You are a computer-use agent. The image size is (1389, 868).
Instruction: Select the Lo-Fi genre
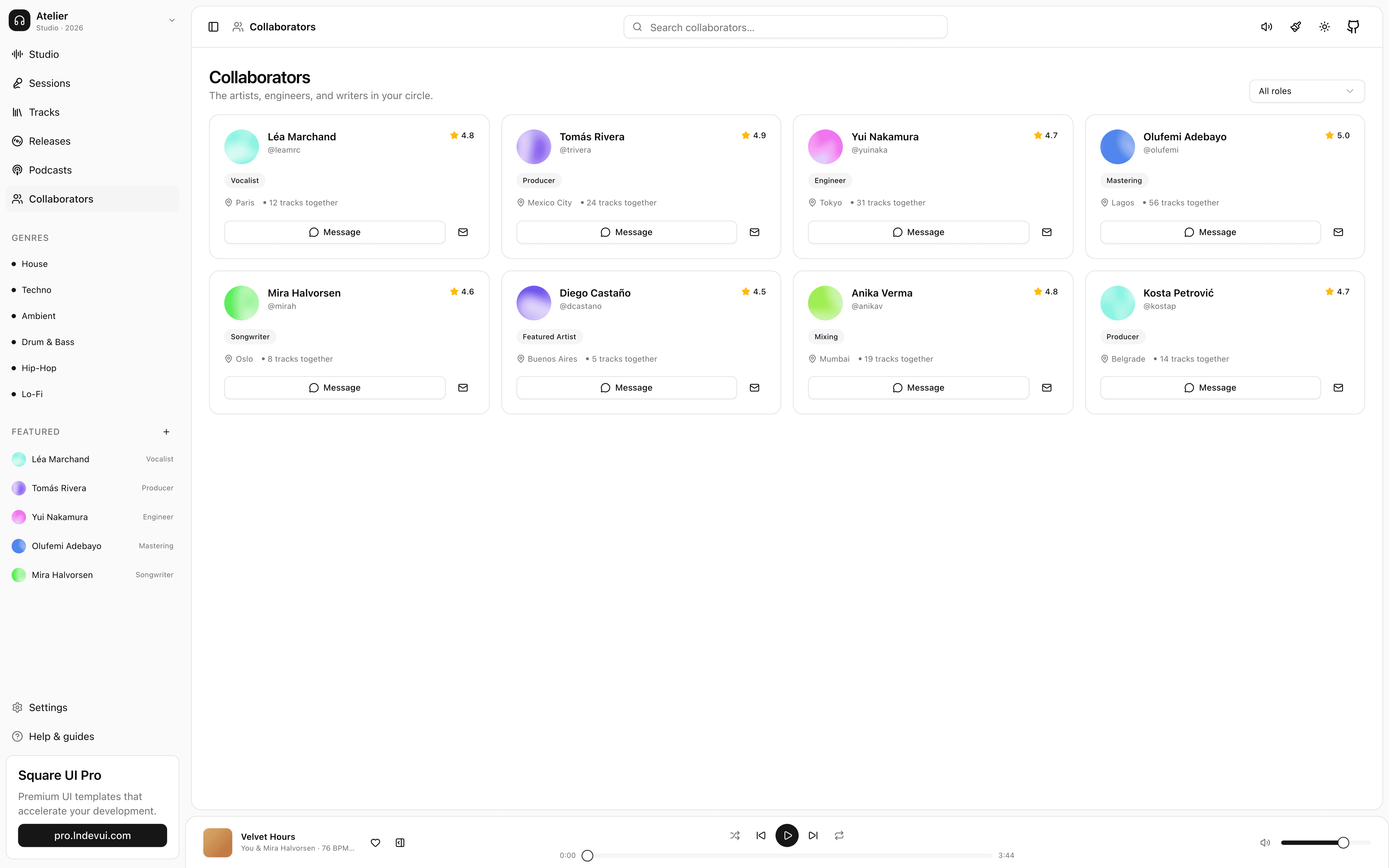[93, 394]
